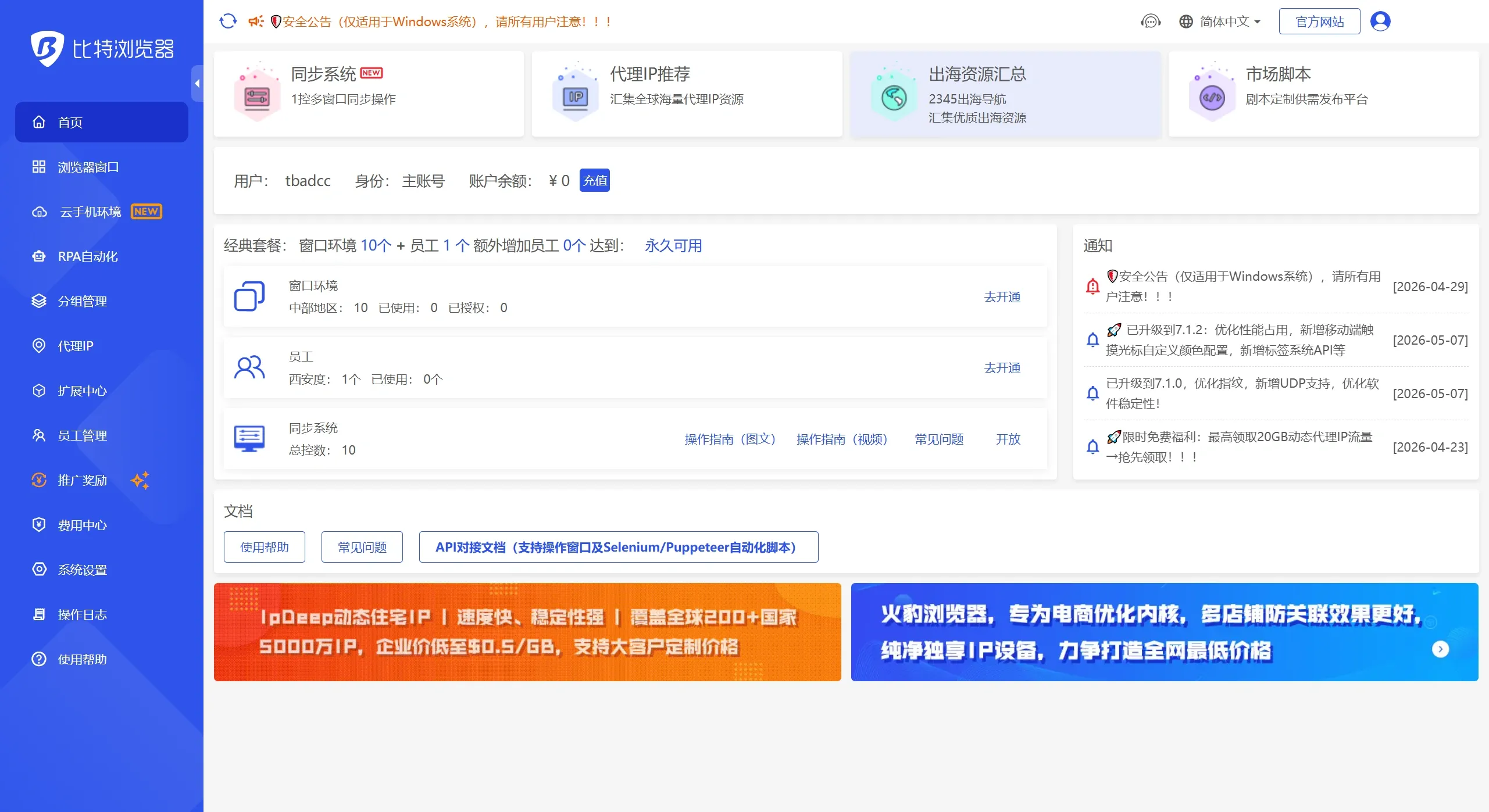Open 扩展中心 in the sidebar

[x=102, y=391]
